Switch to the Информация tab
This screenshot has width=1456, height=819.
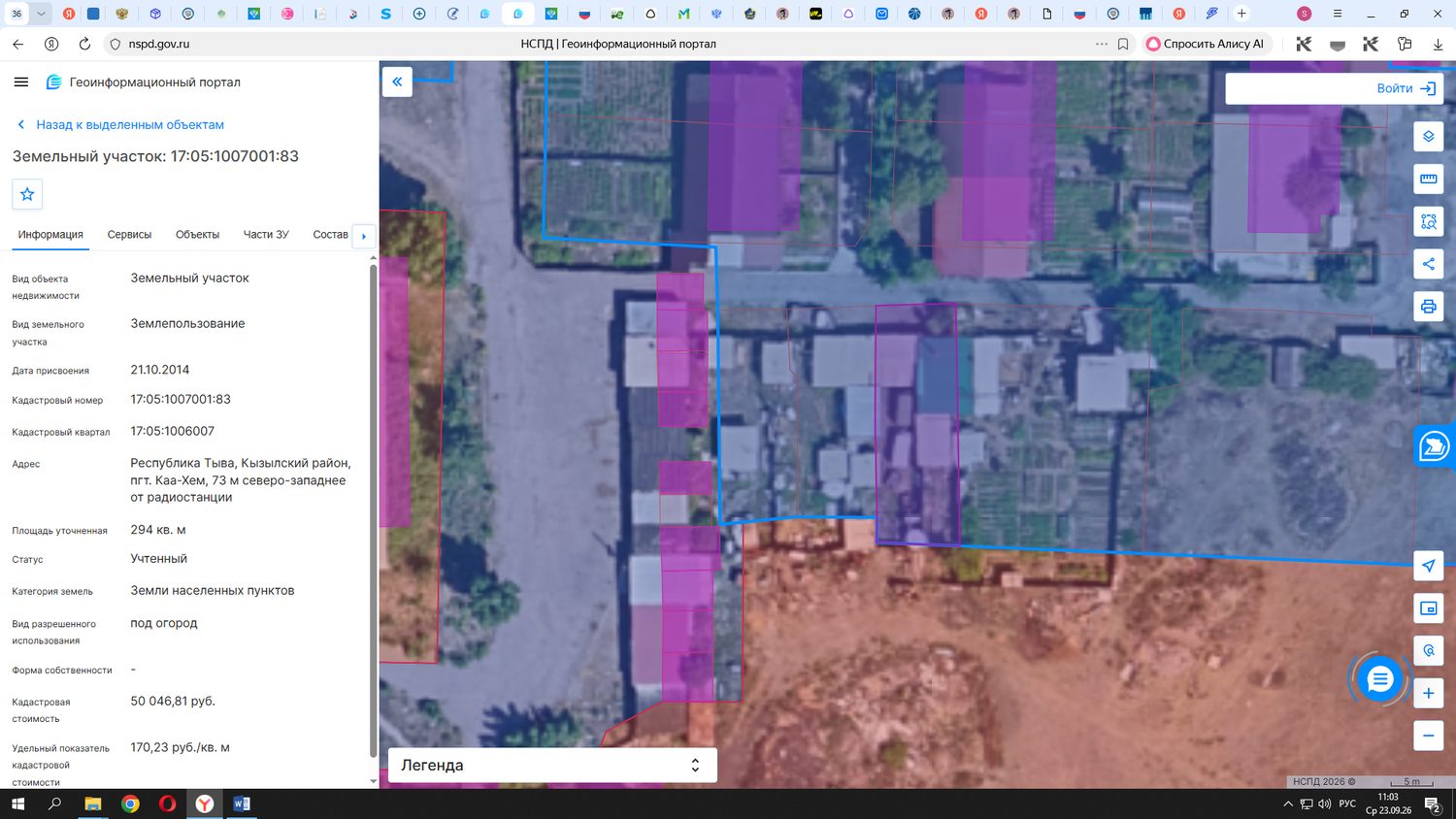click(x=50, y=235)
